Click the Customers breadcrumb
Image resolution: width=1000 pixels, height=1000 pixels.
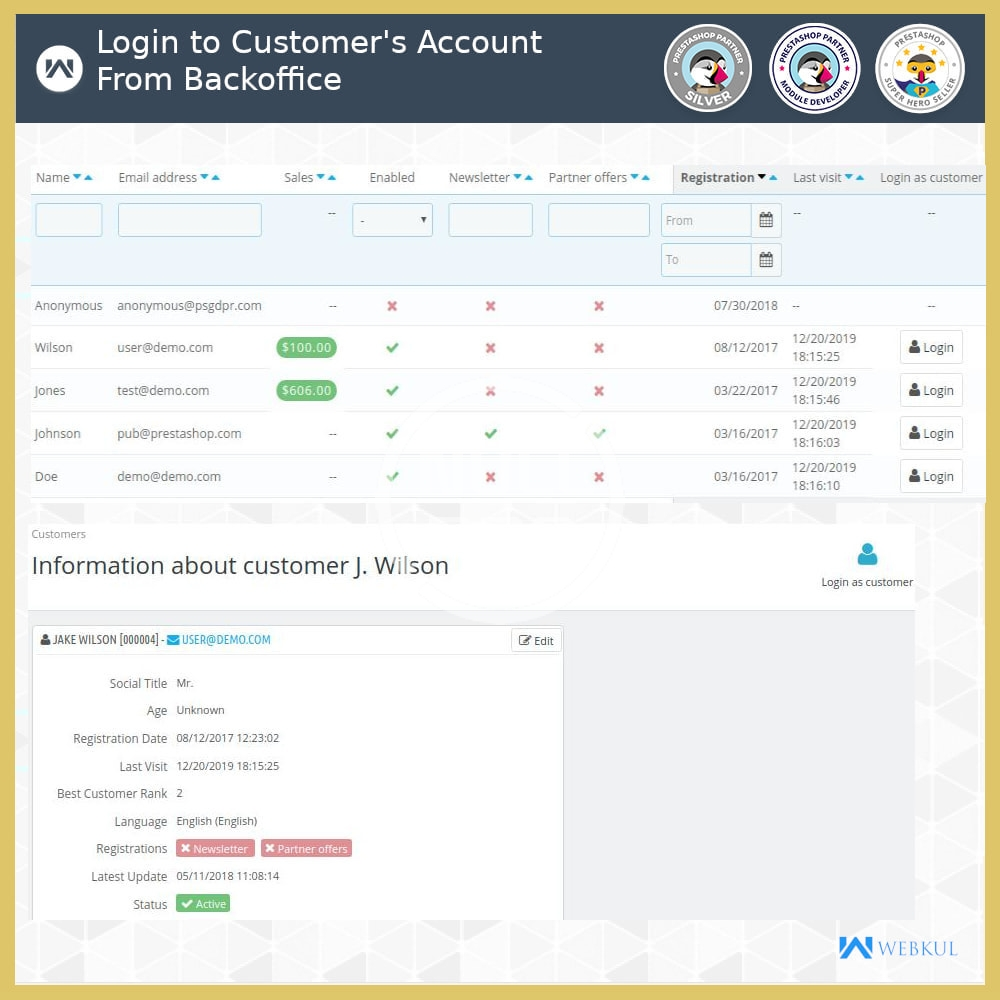(x=59, y=534)
